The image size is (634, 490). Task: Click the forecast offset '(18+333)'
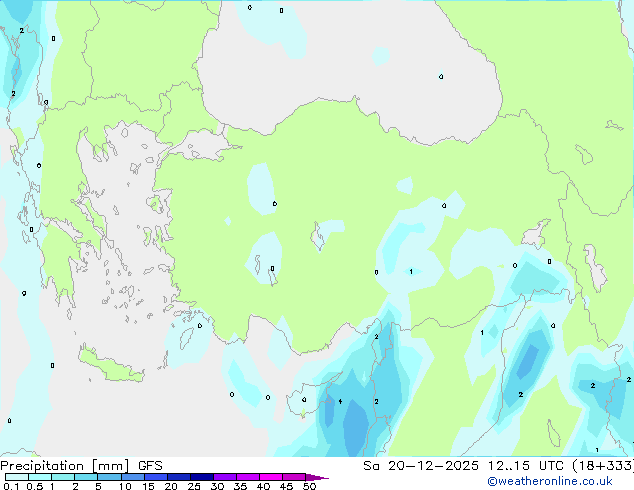tap(603, 466)
